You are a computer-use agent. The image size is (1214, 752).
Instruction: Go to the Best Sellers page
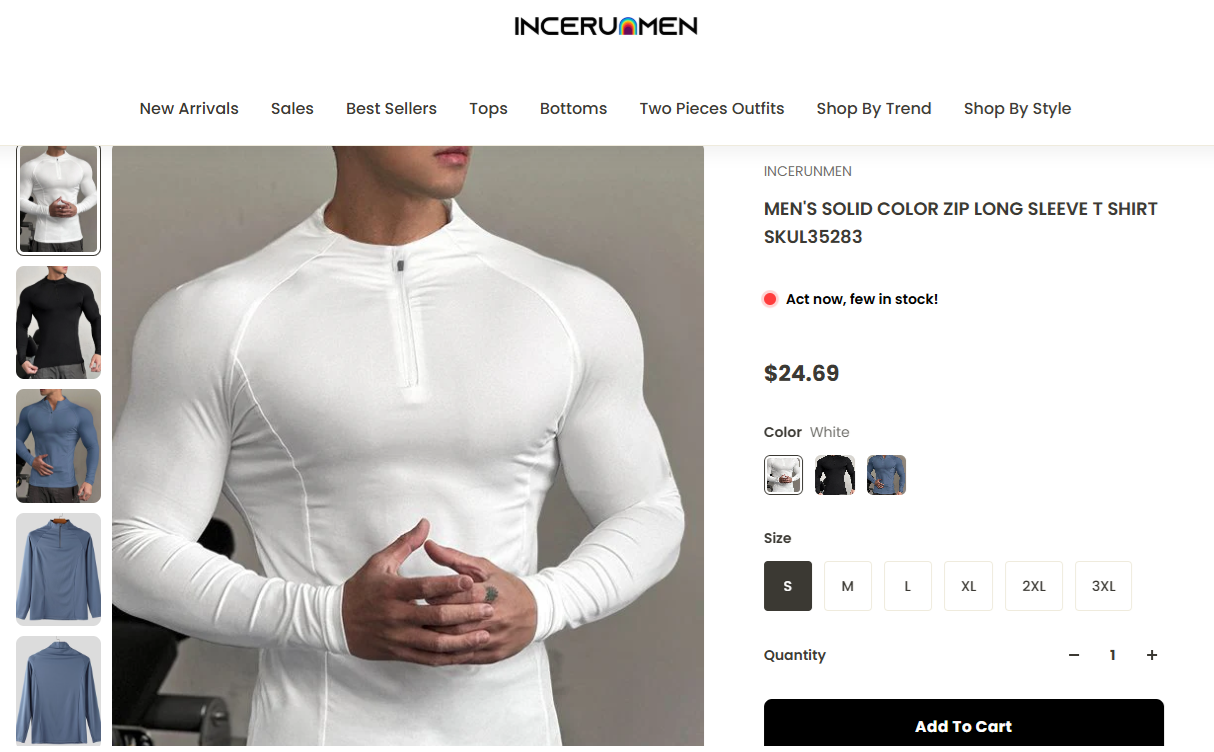point(391,108)
